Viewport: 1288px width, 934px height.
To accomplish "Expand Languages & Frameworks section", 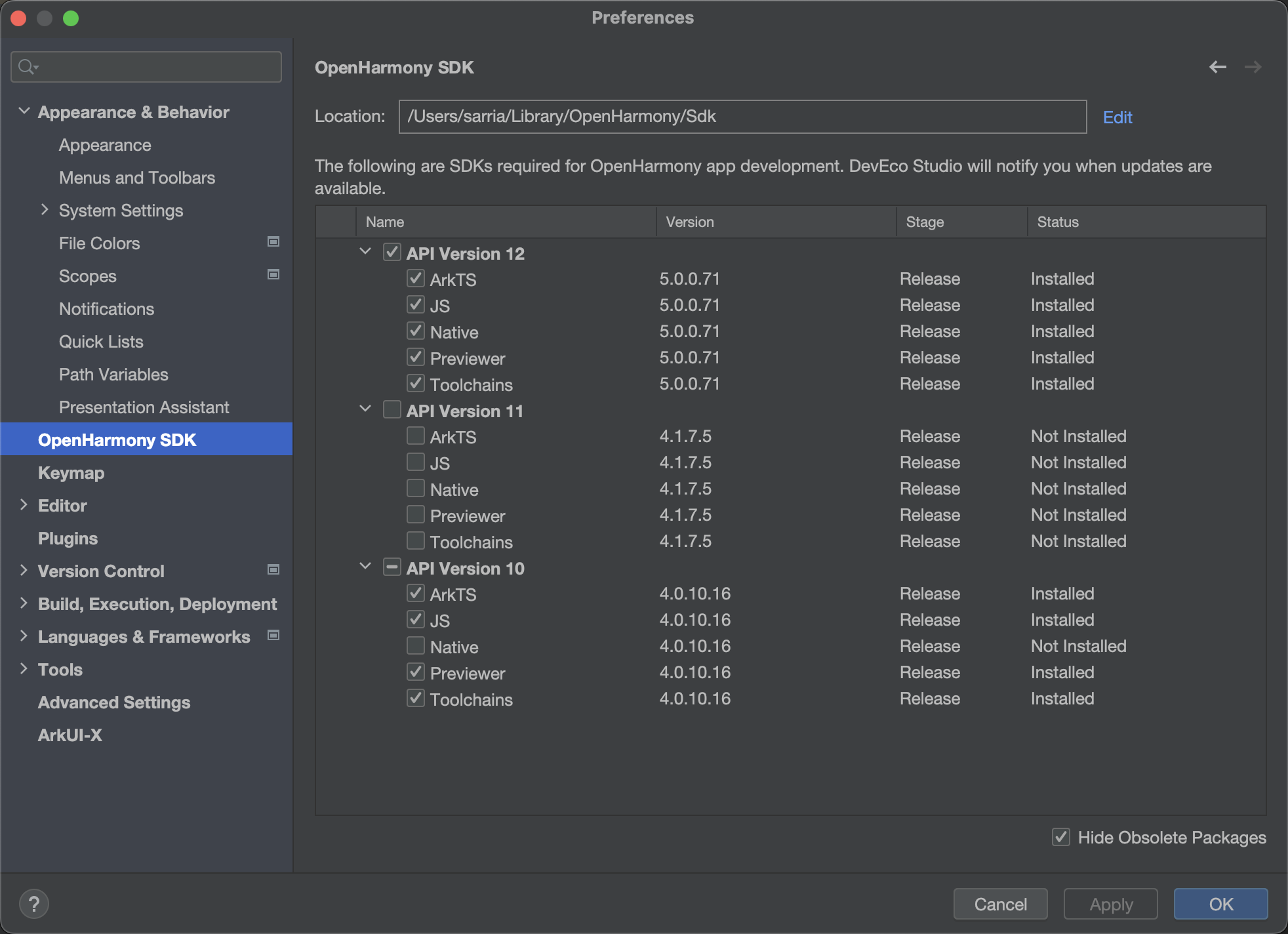I will pyautogui.click(x=24, y=636).
